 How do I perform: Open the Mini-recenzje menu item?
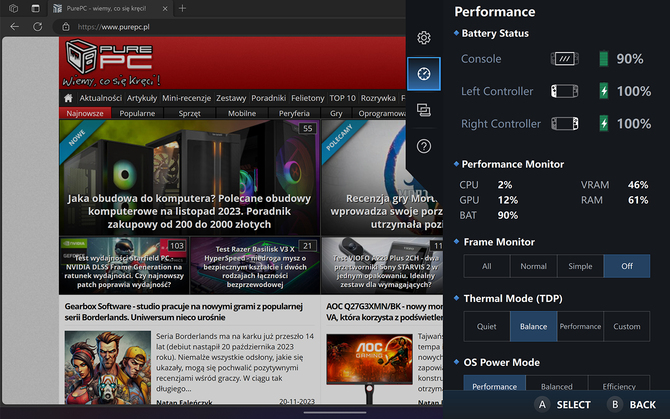[186, 98]
